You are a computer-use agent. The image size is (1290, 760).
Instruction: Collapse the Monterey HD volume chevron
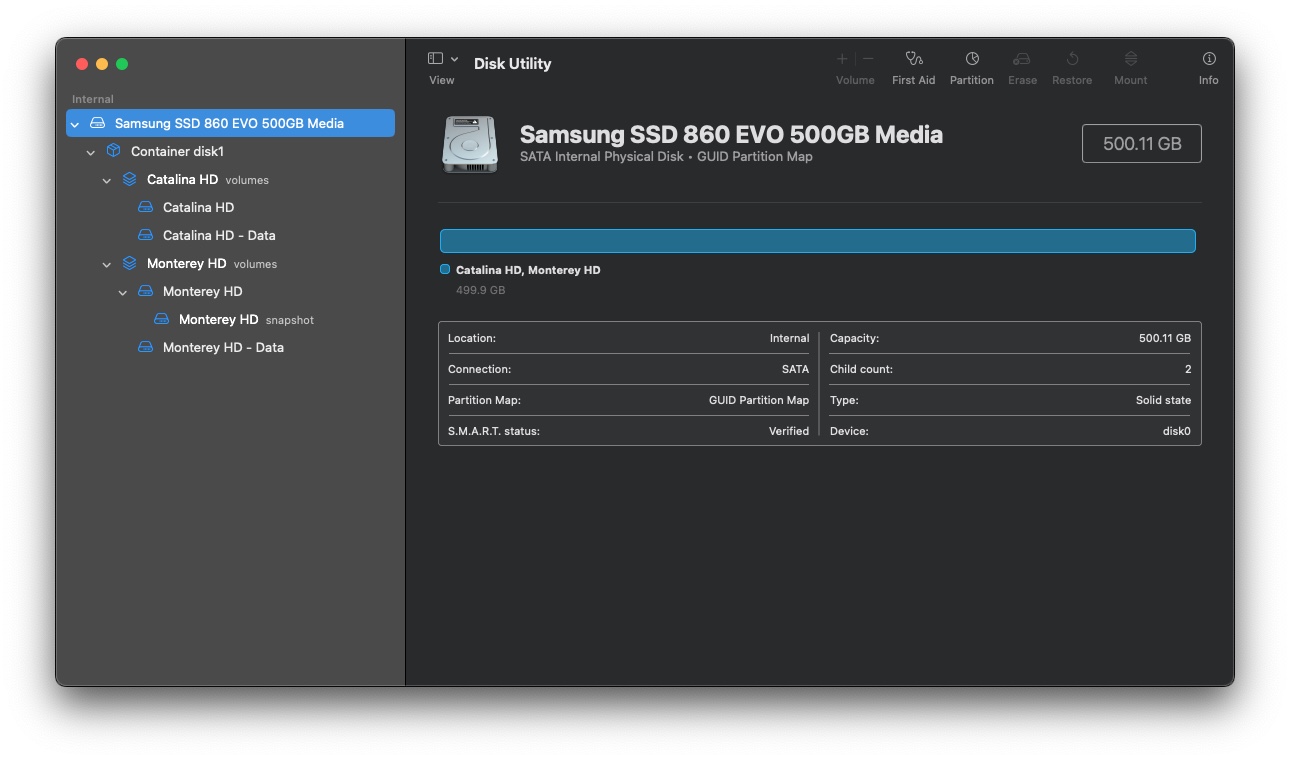coord(123,292)
